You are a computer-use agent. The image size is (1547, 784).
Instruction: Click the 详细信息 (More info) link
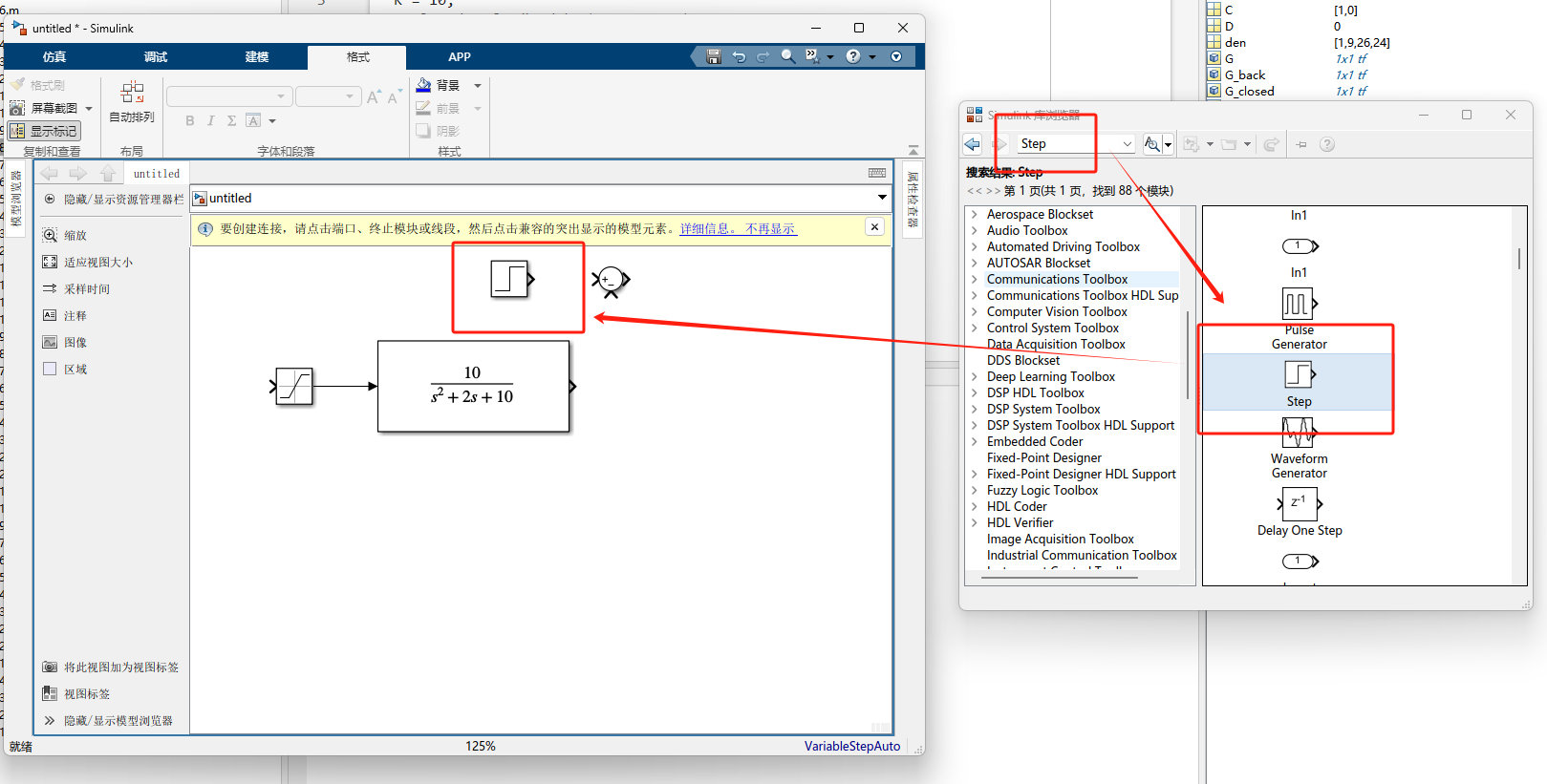(x=708, y=228)
